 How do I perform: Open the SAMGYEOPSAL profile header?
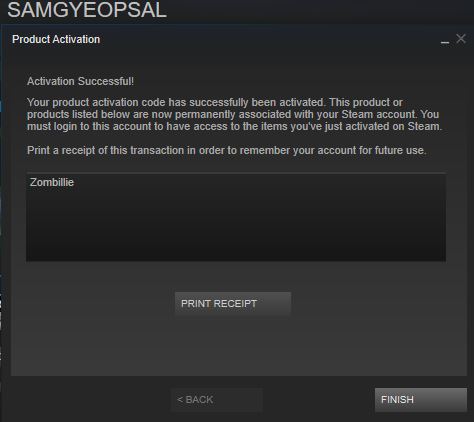87,10
